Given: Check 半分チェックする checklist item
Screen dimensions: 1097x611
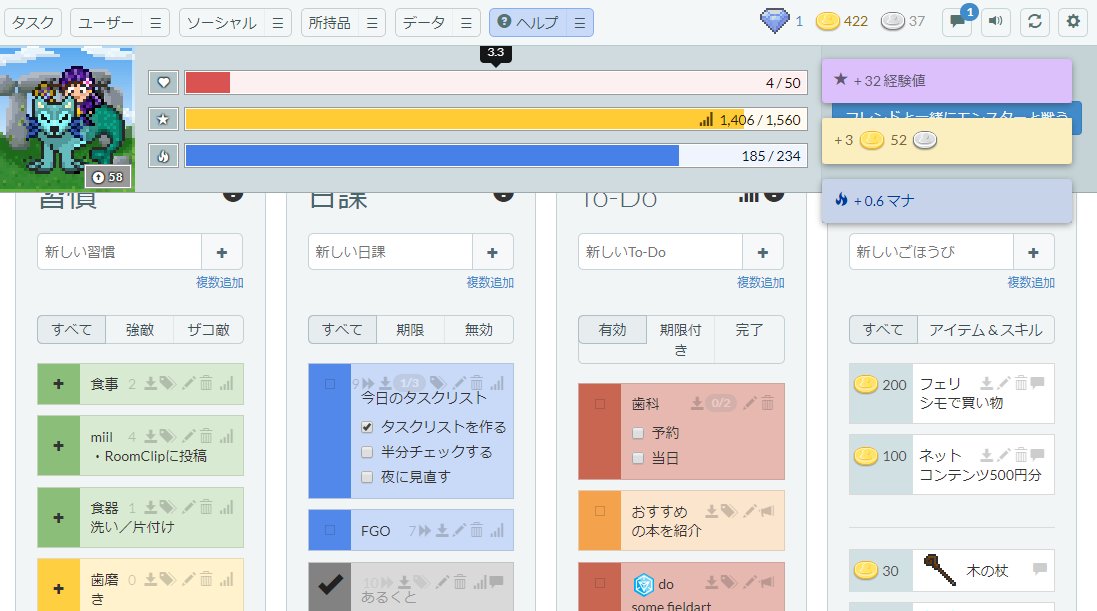Looking at the screenshot, I should 367,452.
